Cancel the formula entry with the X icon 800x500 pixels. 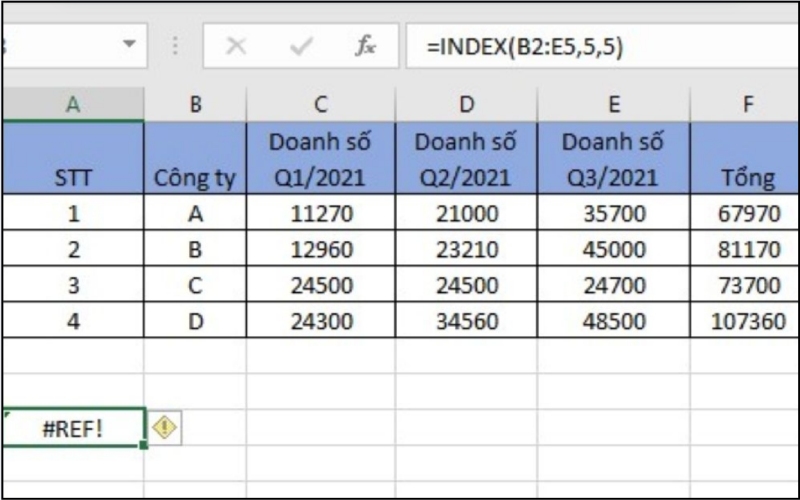click(236, 46)
